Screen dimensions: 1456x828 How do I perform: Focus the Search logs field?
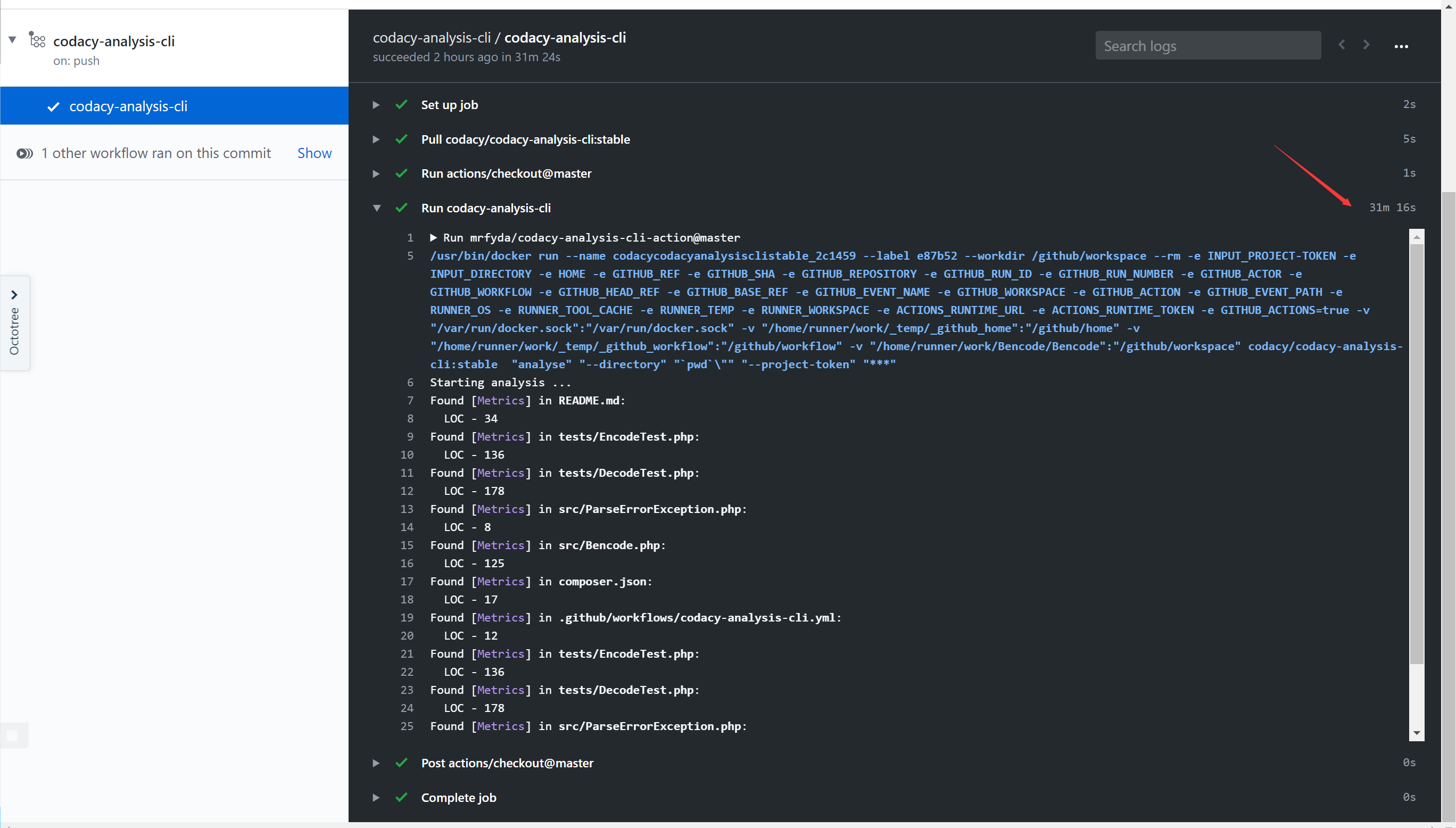pos(1207,45)
